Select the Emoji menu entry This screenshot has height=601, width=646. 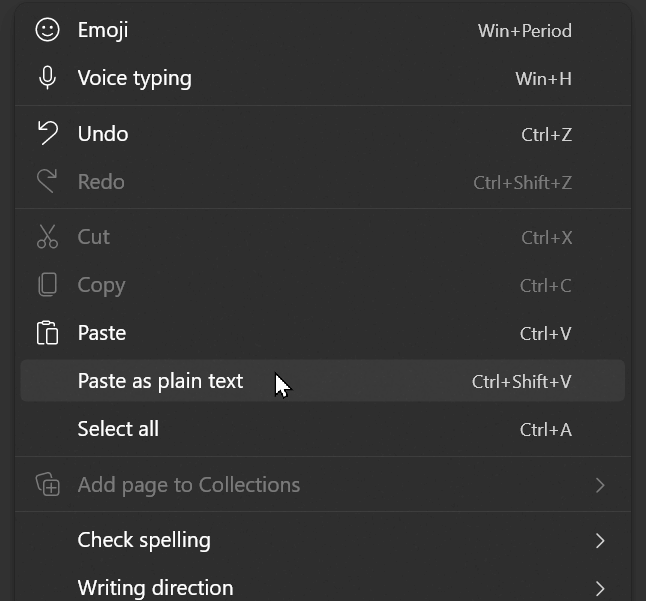[x=103, y=30]
